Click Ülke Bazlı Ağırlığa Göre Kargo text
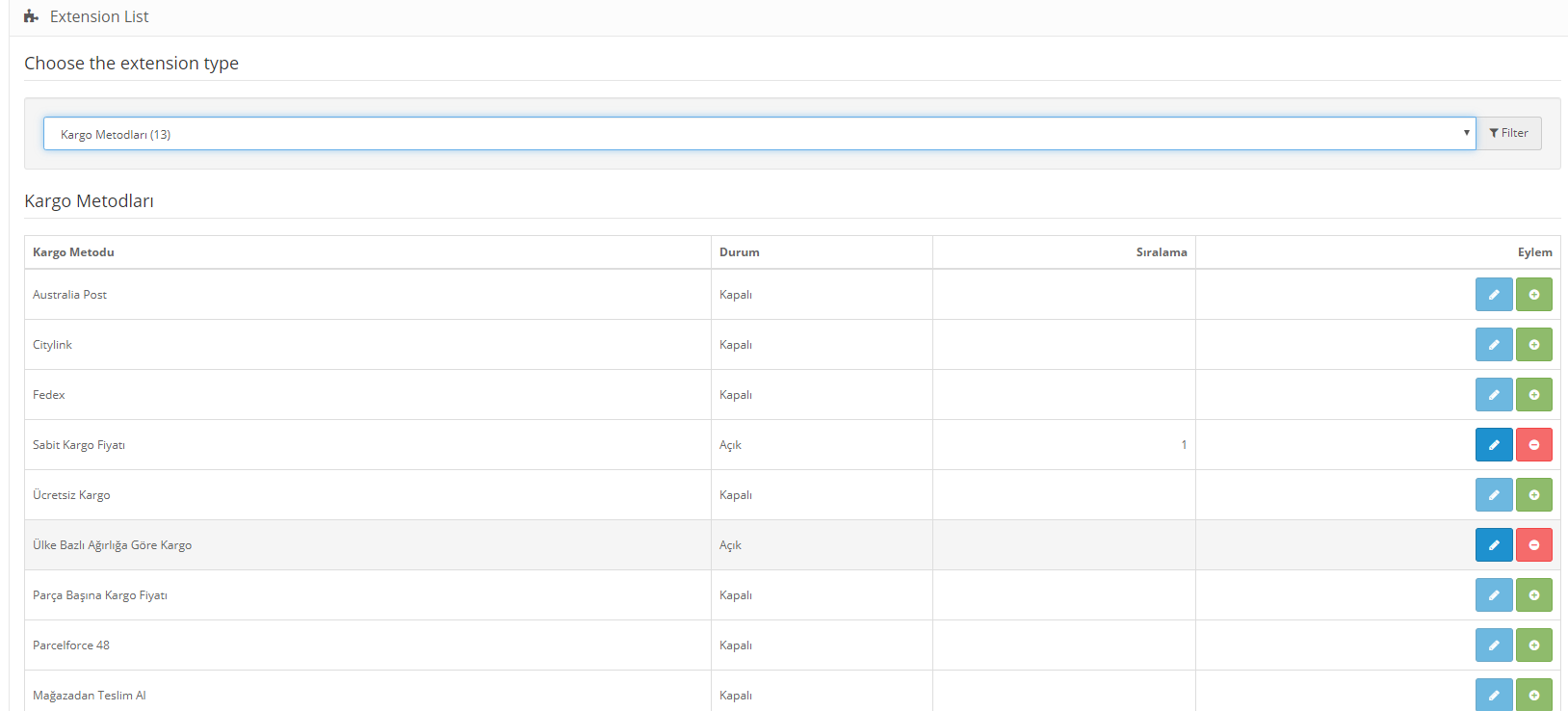 coord(112,545)
